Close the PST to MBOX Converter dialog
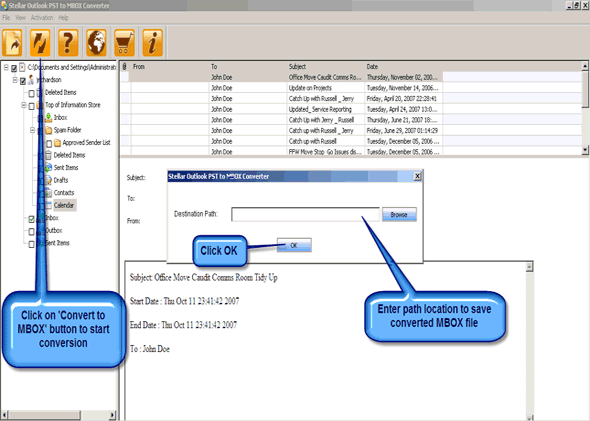The image size is (590, 421). (417, 176)
